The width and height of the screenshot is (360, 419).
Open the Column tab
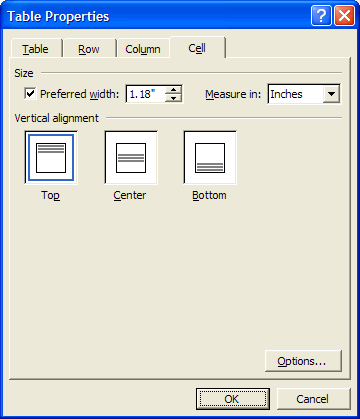pos(143,49)
